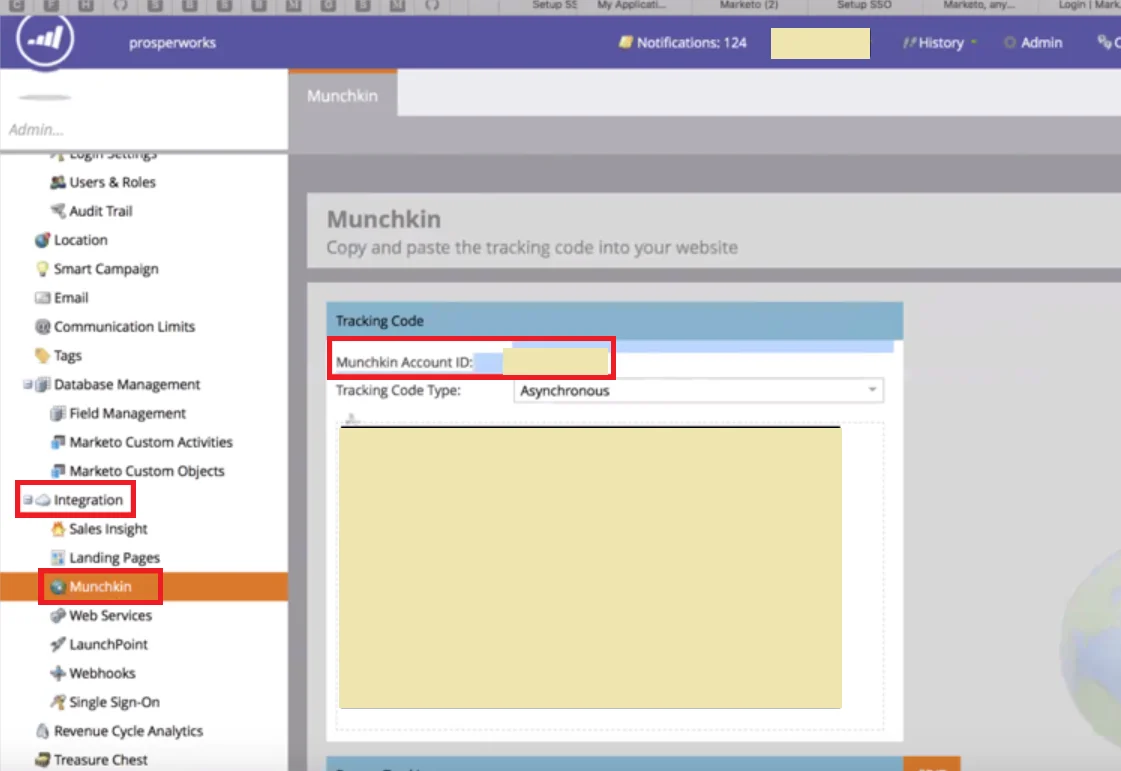1121x771 pixels.
Task: Select LaunchPoint in tree
Action: [108, 644]
